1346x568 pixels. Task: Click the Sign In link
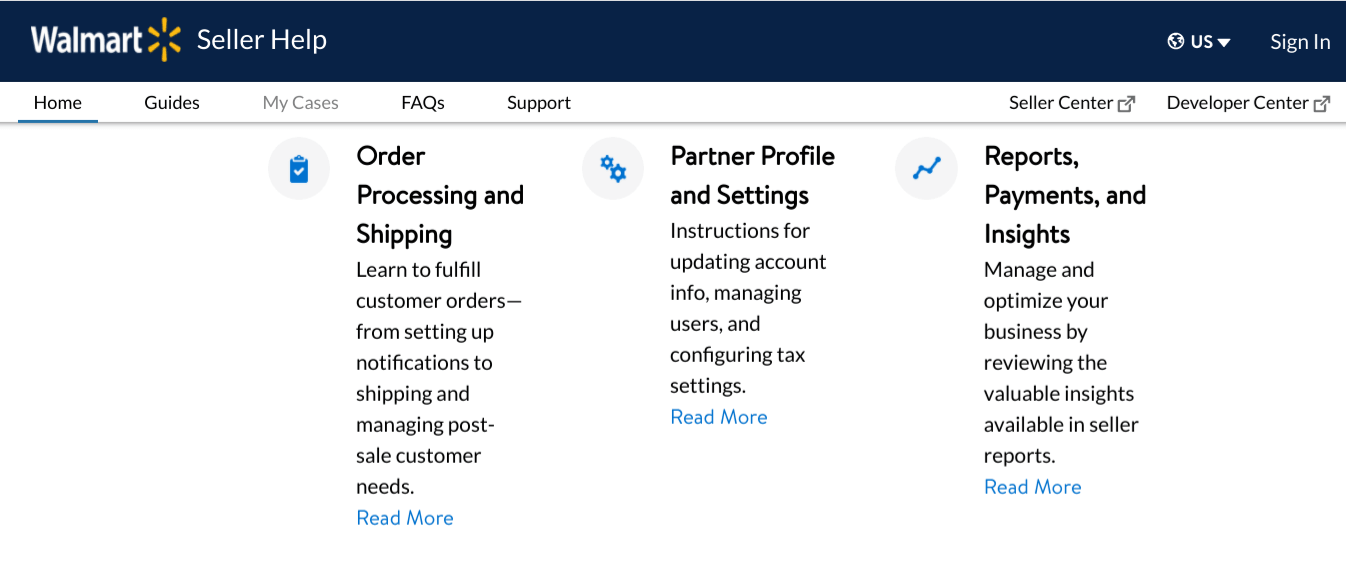tap(1300, 41)
